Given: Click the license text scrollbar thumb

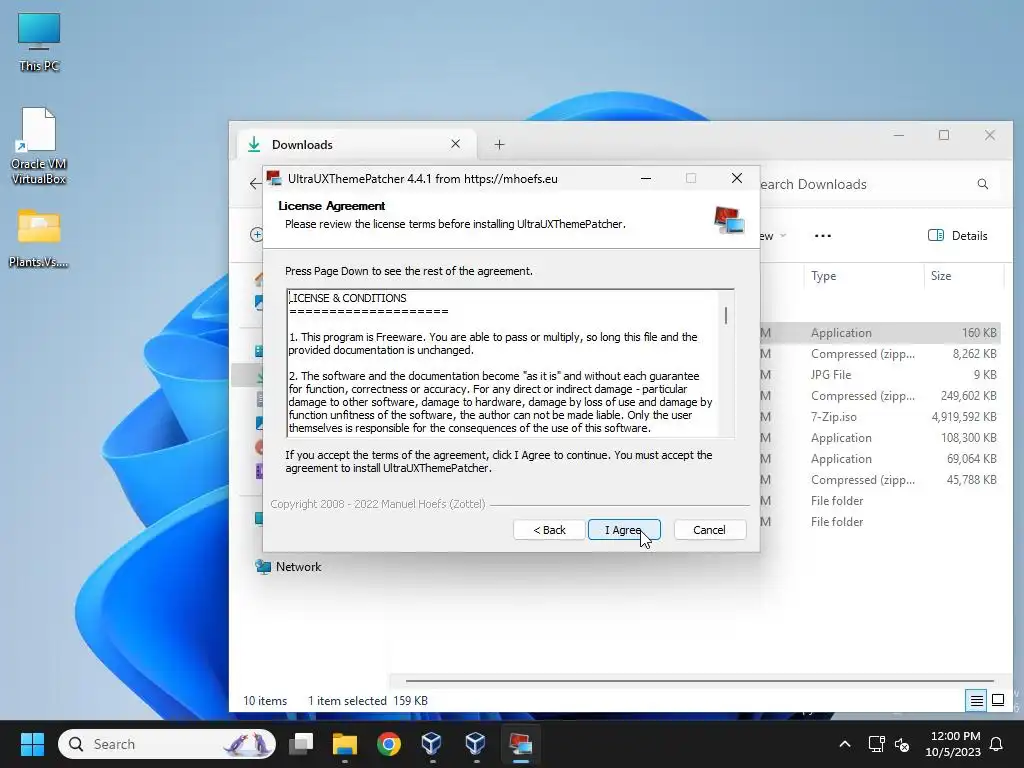Looking at the screenshot, I should (x=726, y=315).
